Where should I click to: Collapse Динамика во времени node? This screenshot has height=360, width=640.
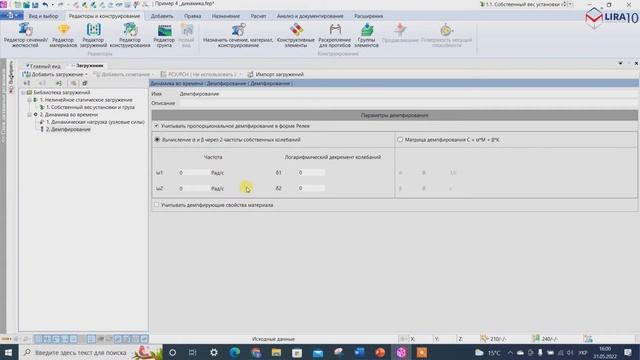pyautogui.click(x=29, y=115)
